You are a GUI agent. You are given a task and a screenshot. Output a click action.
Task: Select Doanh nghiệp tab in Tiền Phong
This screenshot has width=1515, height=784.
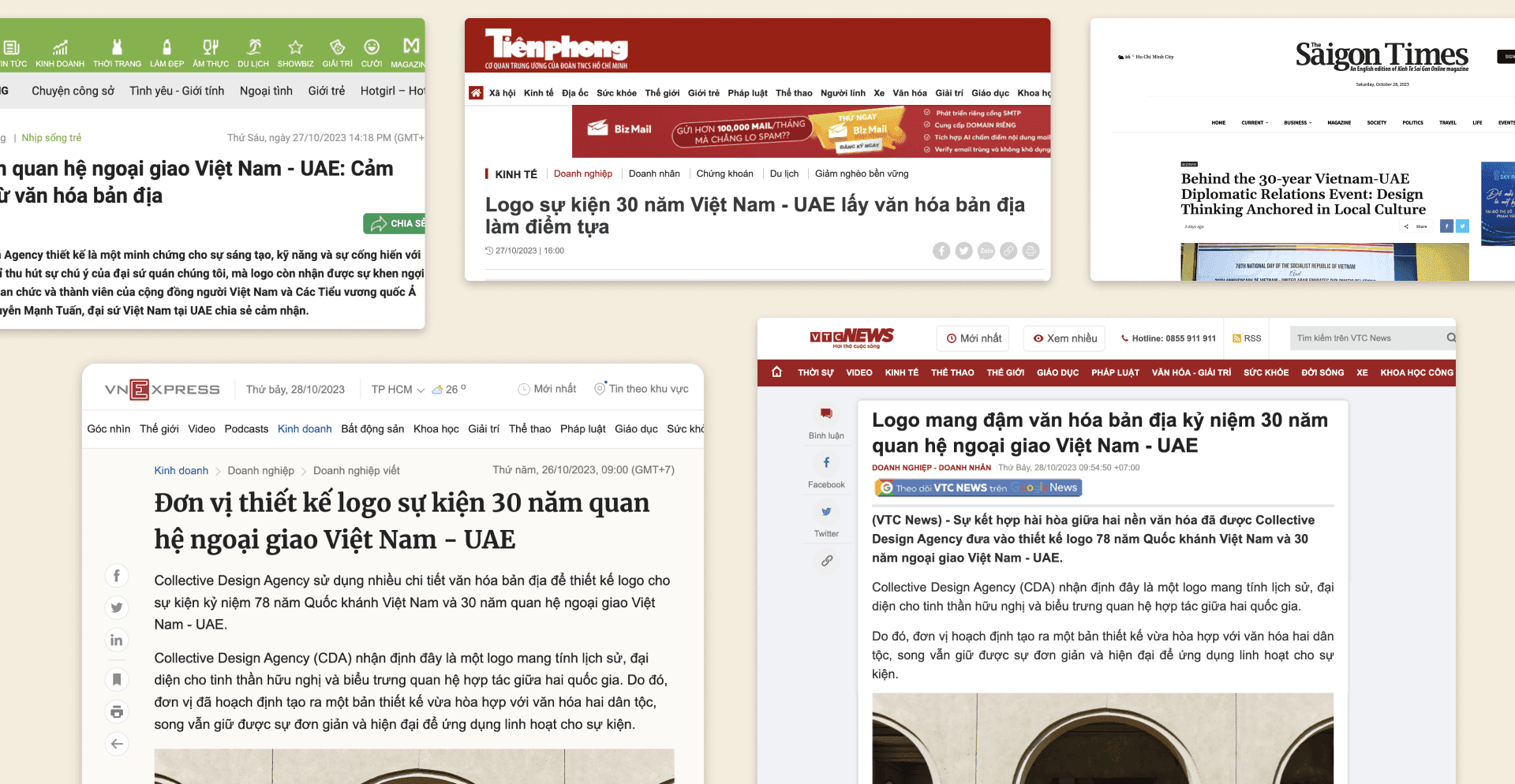pyautogui.click(x=582, y=174)
